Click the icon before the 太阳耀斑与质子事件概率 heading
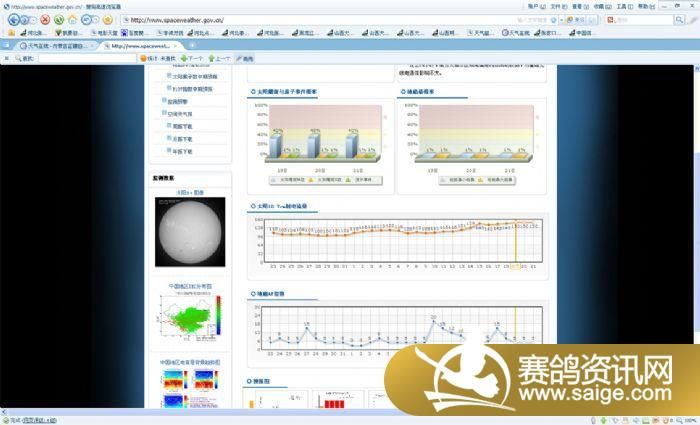Viewport: 700px width, 425px height. tap(251, 92)
